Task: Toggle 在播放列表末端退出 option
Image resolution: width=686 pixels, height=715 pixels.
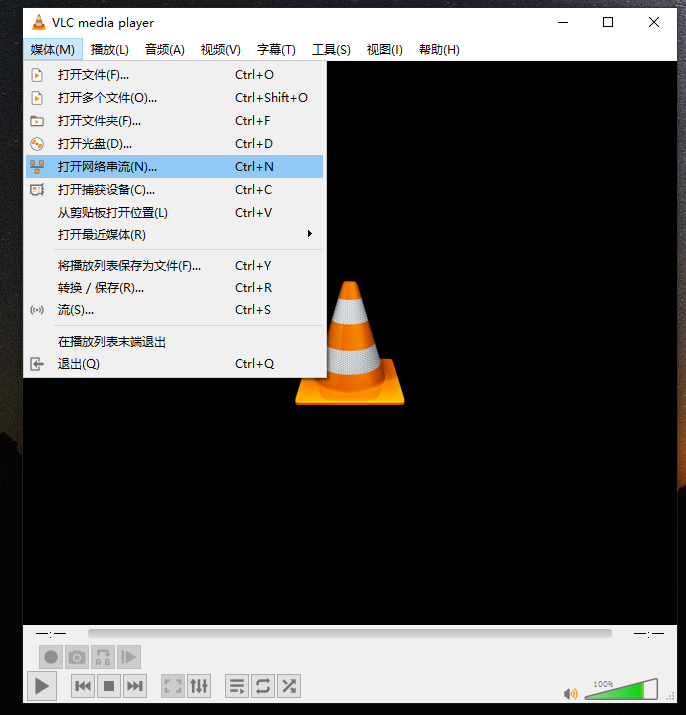Action: [x=175, y=342]
